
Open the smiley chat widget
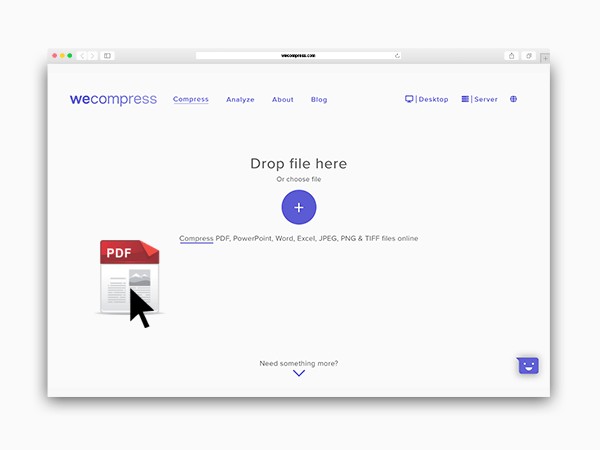pyautogui.click(x=528, y=366)
